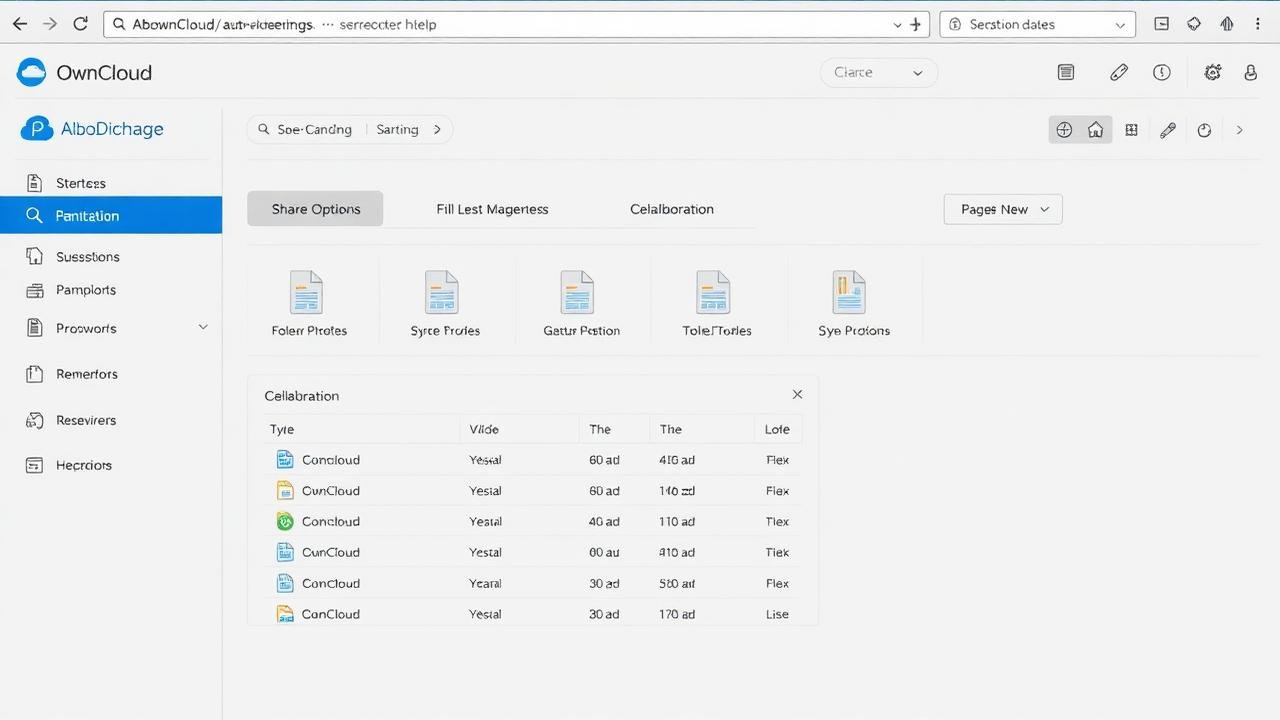Click the plus icon in the address bar
This screenshot has height=720, width=1280.
915,24
